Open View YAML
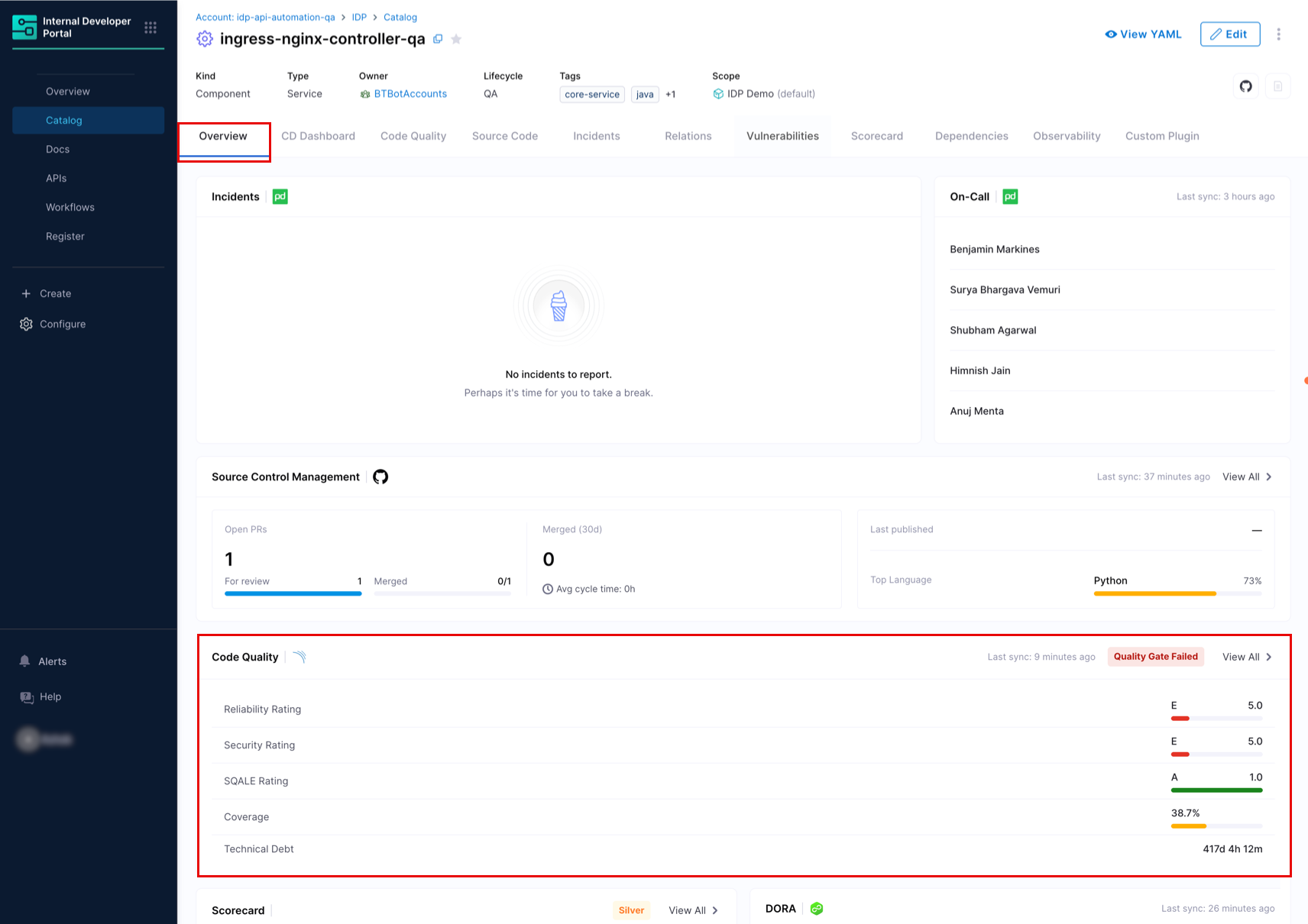Screen dimensions: 1308x924 (x=1143, y=34)
